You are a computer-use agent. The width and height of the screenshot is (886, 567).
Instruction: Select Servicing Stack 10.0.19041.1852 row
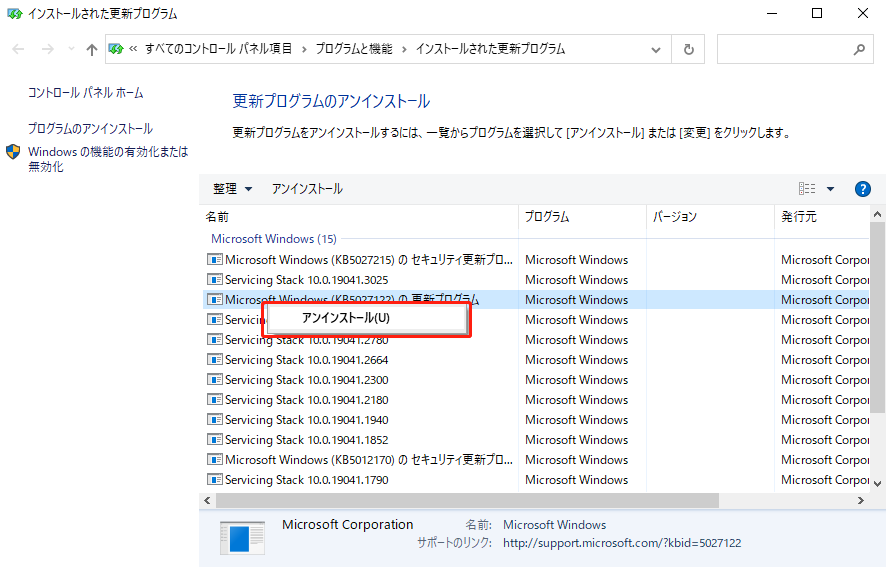536,440
